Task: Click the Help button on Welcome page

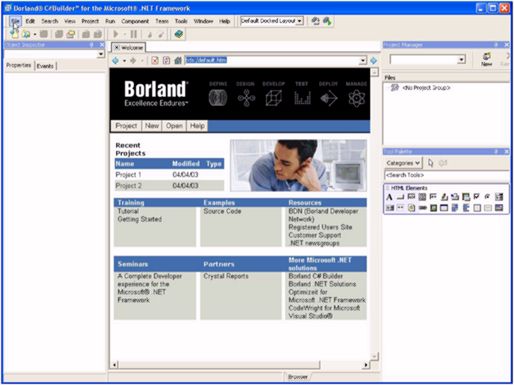Action: (x=197, y=126)
